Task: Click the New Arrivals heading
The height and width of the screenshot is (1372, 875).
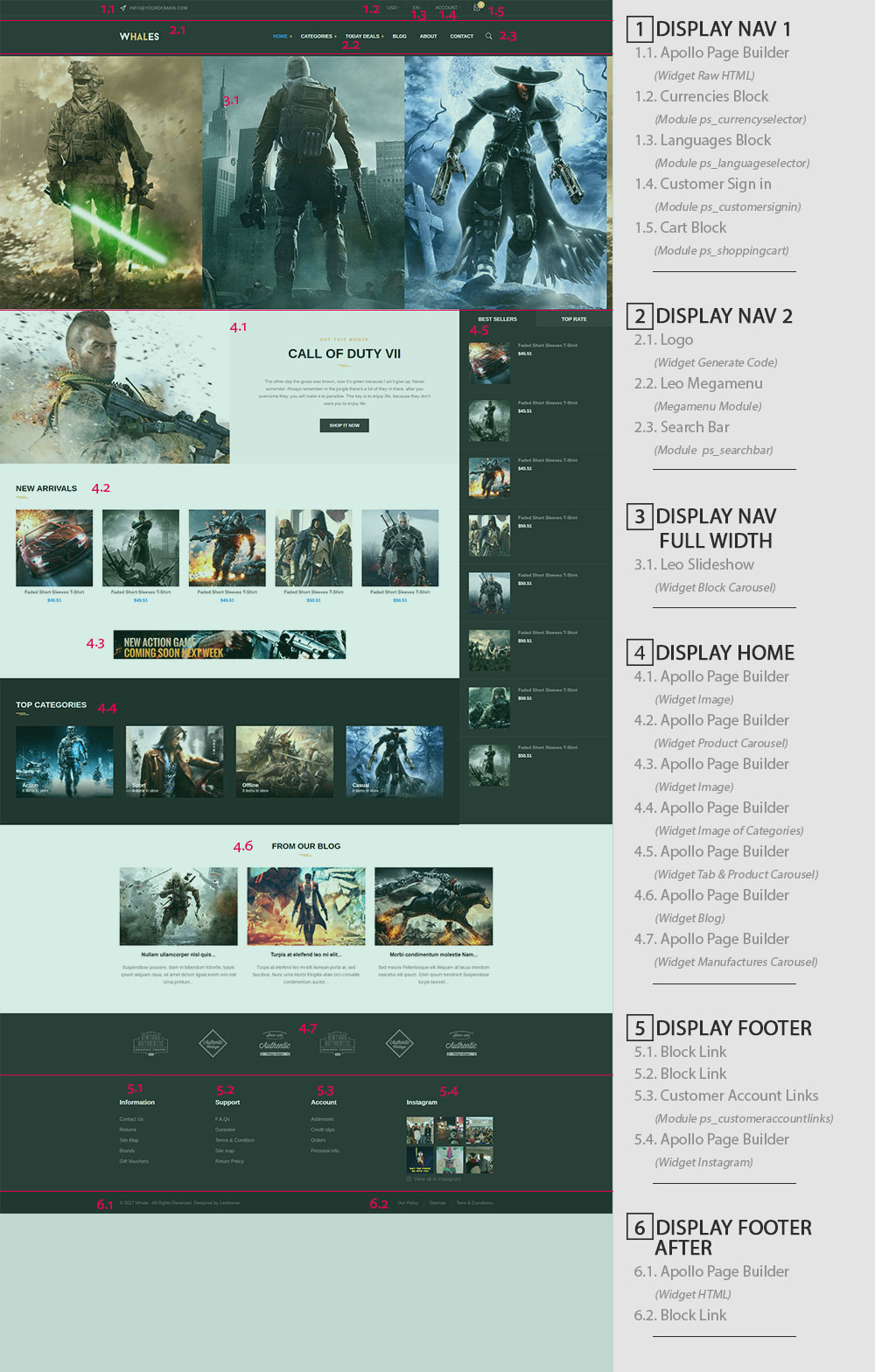Action: coord(46,488)
